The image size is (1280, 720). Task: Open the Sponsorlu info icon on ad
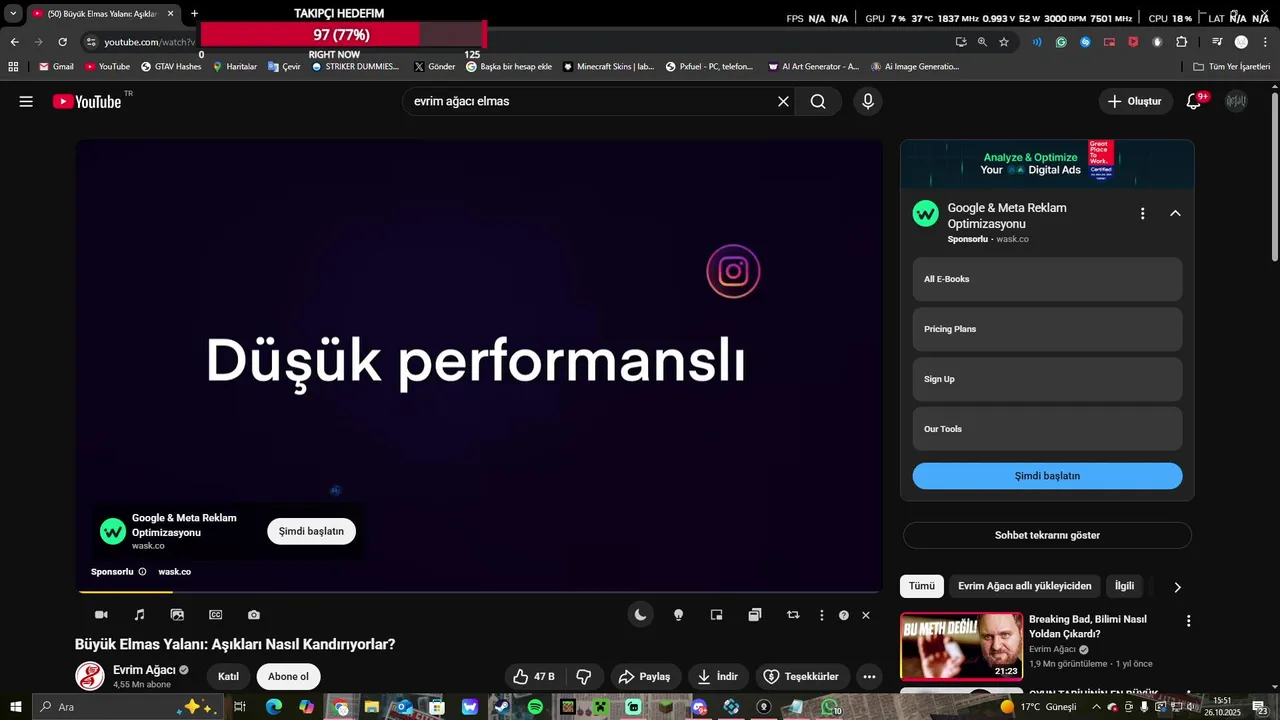coord(142,572)
